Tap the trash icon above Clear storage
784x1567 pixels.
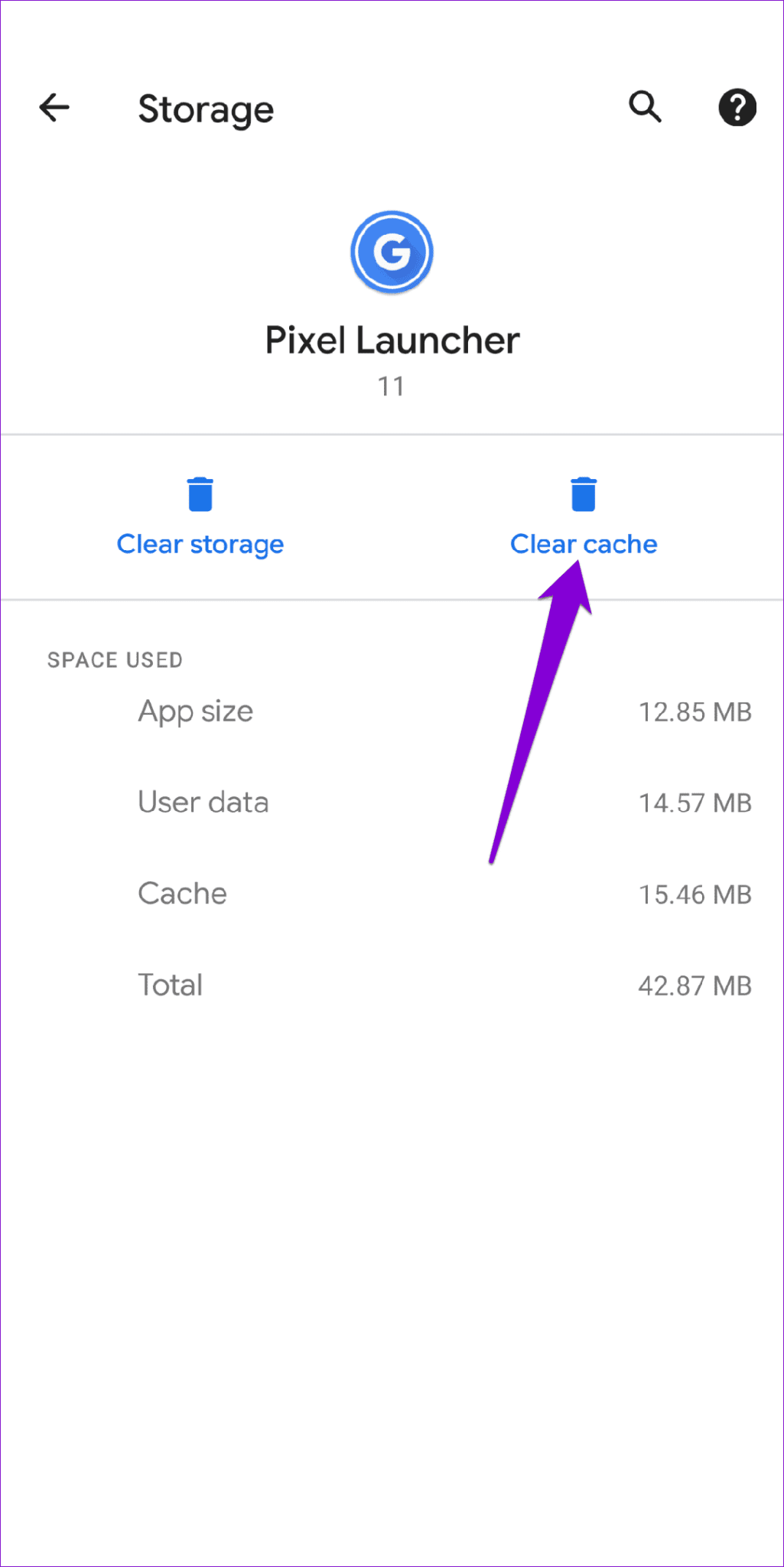[x=200, y=494]
